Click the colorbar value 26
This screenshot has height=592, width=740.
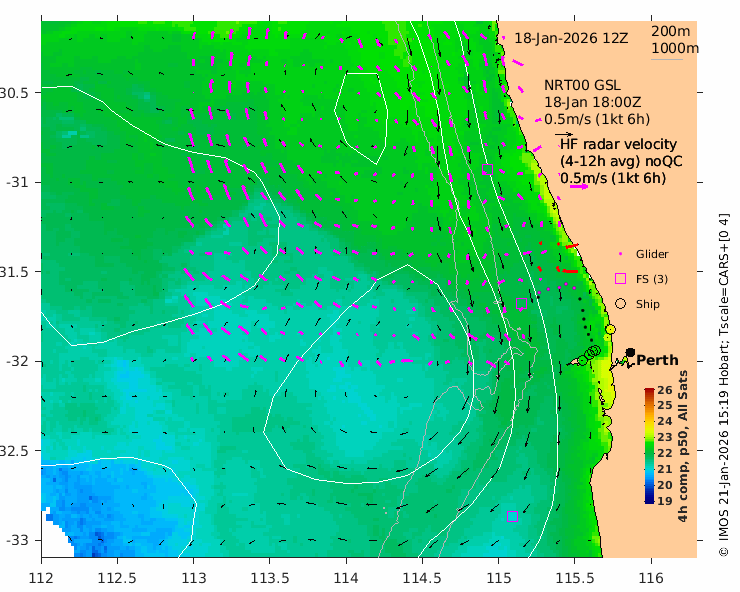[x=664, y=390]
